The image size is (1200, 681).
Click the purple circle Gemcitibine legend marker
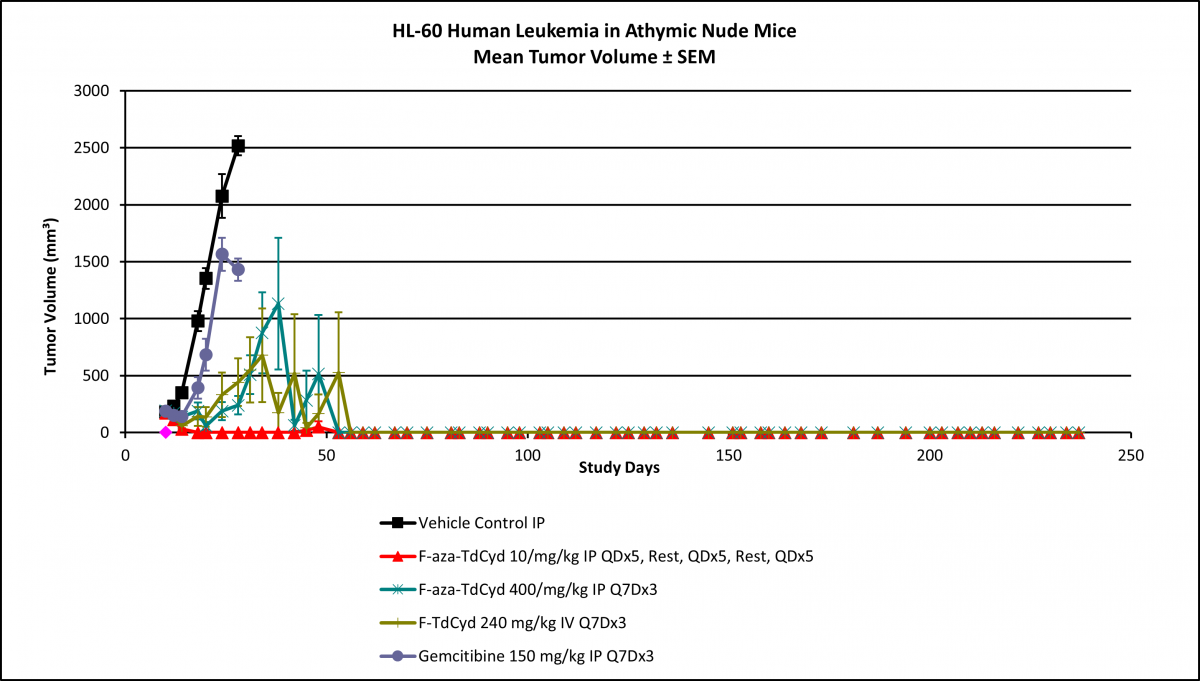coord(398,656)
